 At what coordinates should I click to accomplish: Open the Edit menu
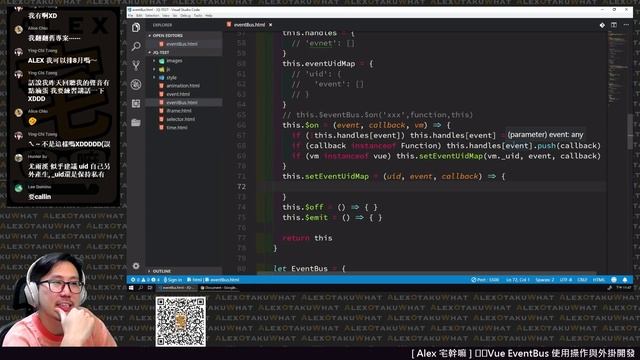pos(139,16)
